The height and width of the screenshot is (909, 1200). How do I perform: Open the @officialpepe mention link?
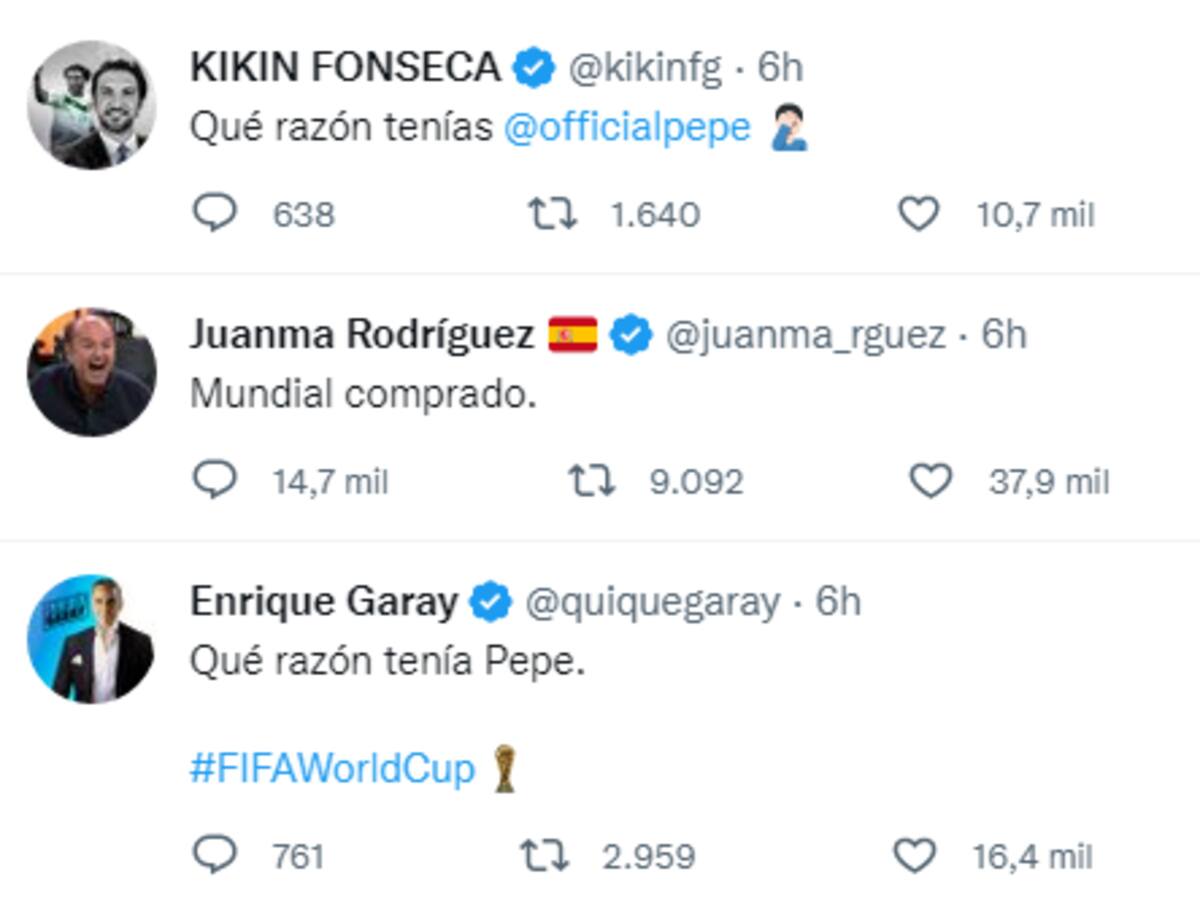(x=627, y=128)
